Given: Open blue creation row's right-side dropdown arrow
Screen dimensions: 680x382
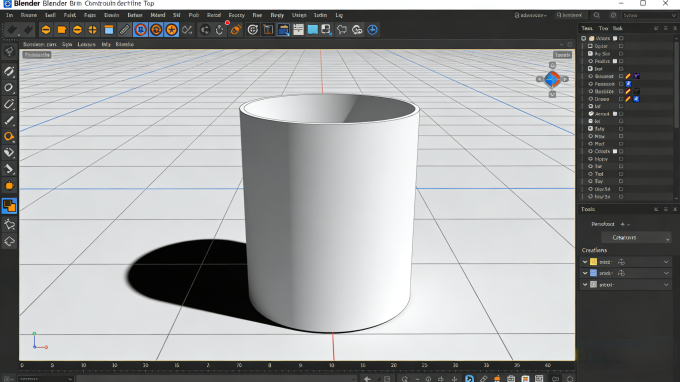Looking at the screenshot, I should click(666, 273).
